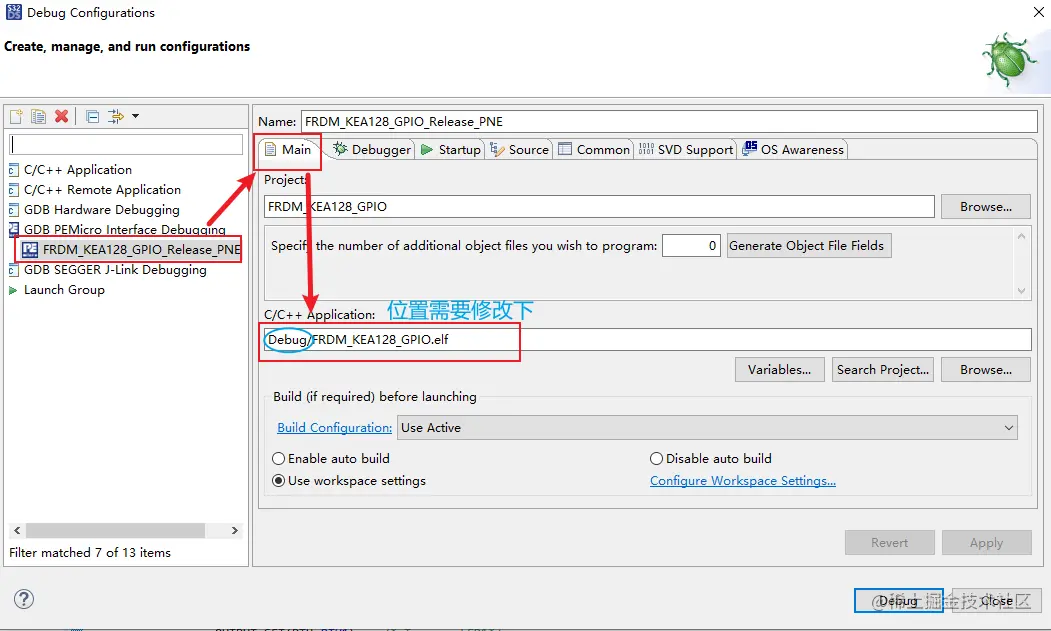Click the C/C++ Application tree icon
The width and height of the screenshot is (1051, 631).
pyautogui.click(x=13, y=170)
